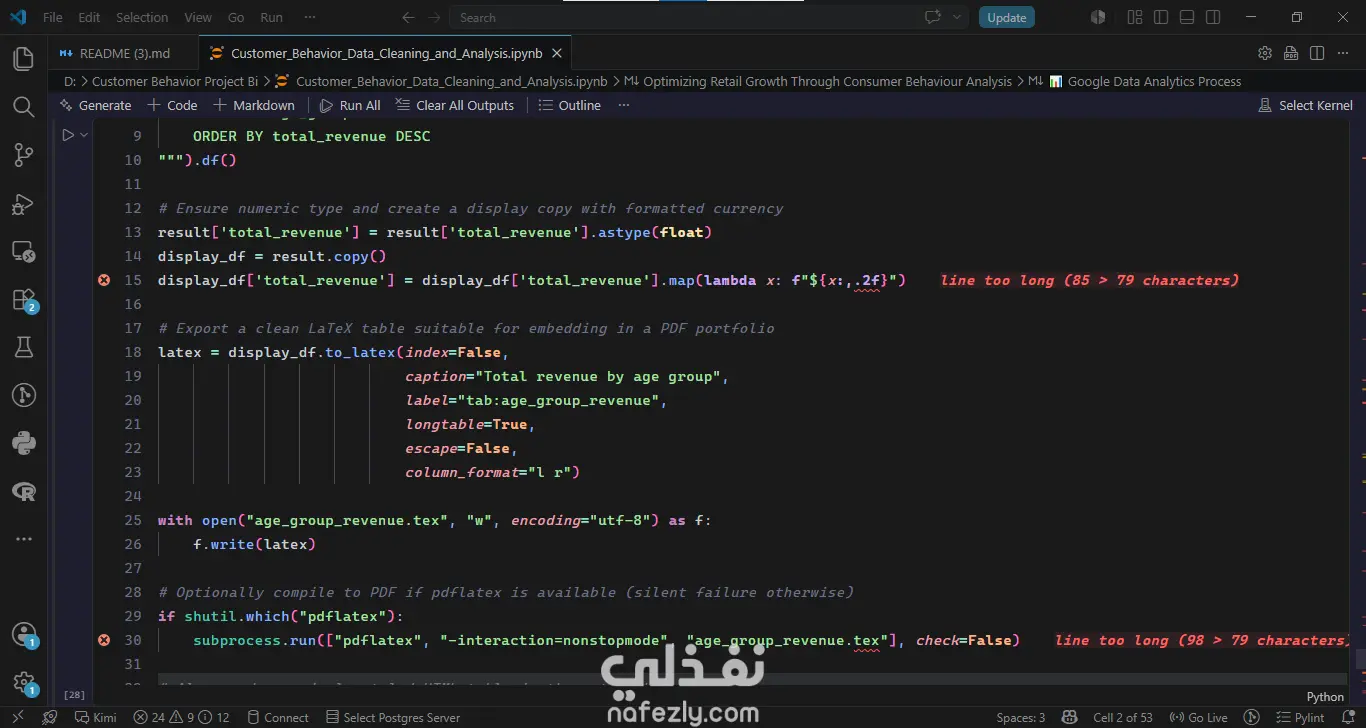Open the VS Code logo menu
Screen dimensions: 1366x728
coord(18,17)
